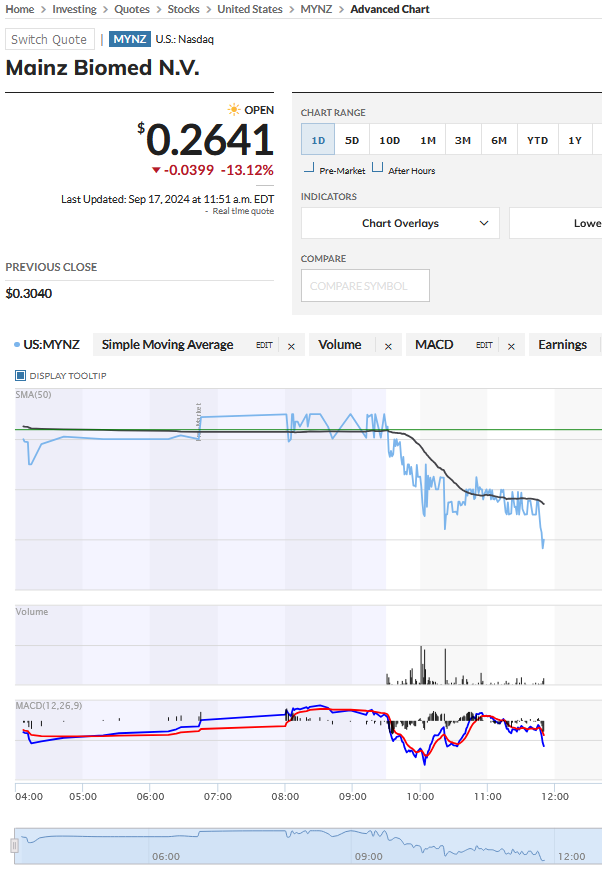The width and height of the screenshot is (602, 869).
Task: Click the MYNZ ticker badge
Action: [x=130, y=39]
